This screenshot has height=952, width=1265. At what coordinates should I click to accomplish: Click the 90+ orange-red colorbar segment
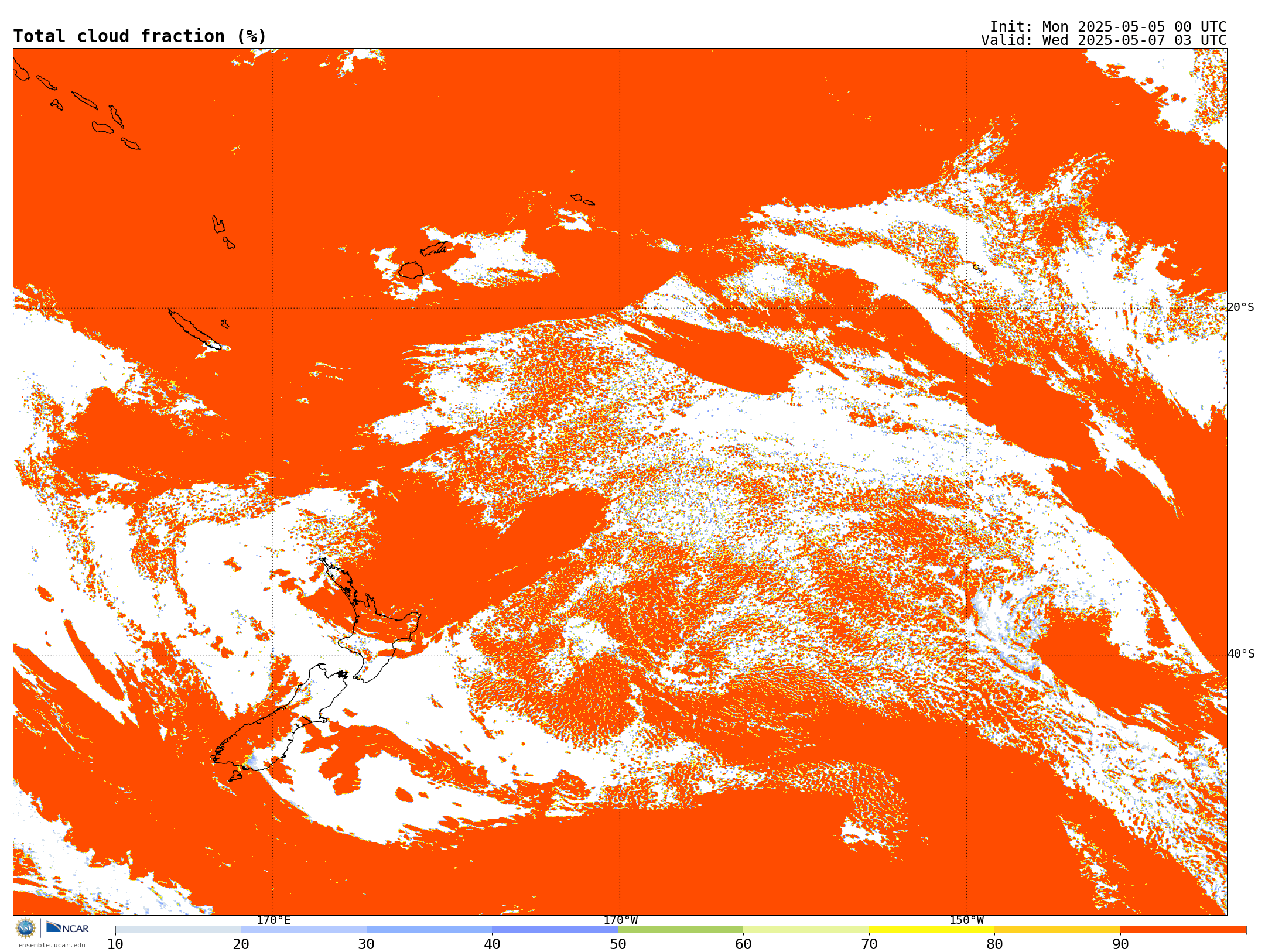(x=1183, y=930)
